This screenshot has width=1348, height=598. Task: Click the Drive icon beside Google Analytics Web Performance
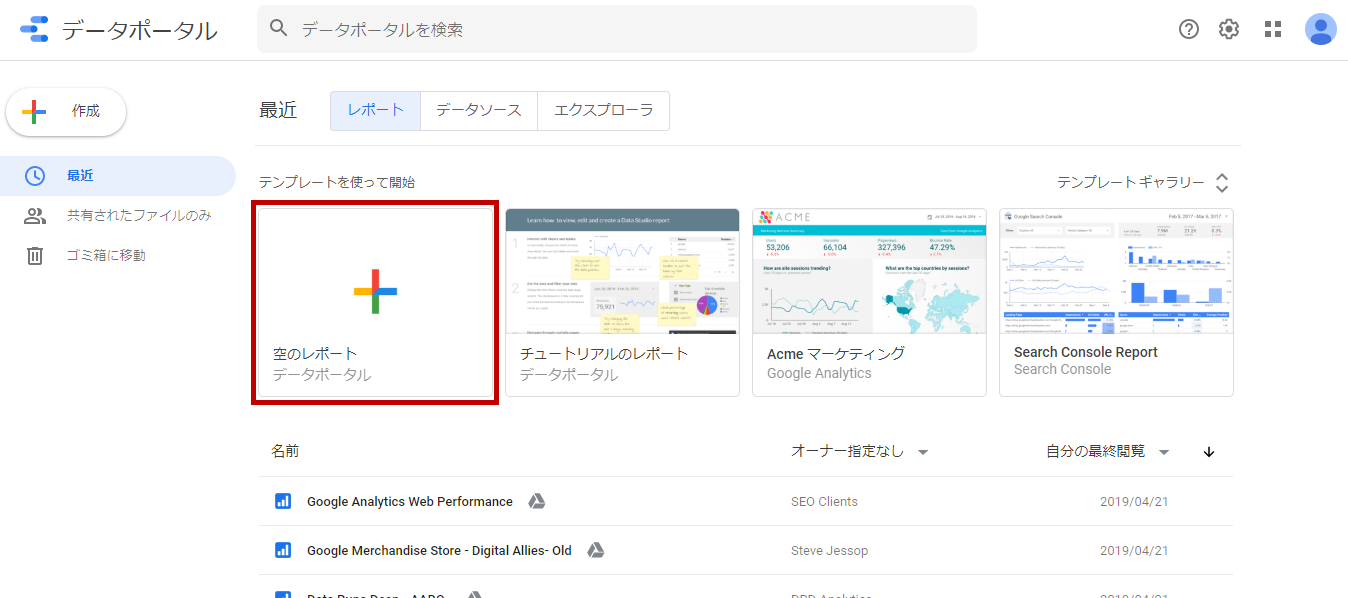click(536, 502)
